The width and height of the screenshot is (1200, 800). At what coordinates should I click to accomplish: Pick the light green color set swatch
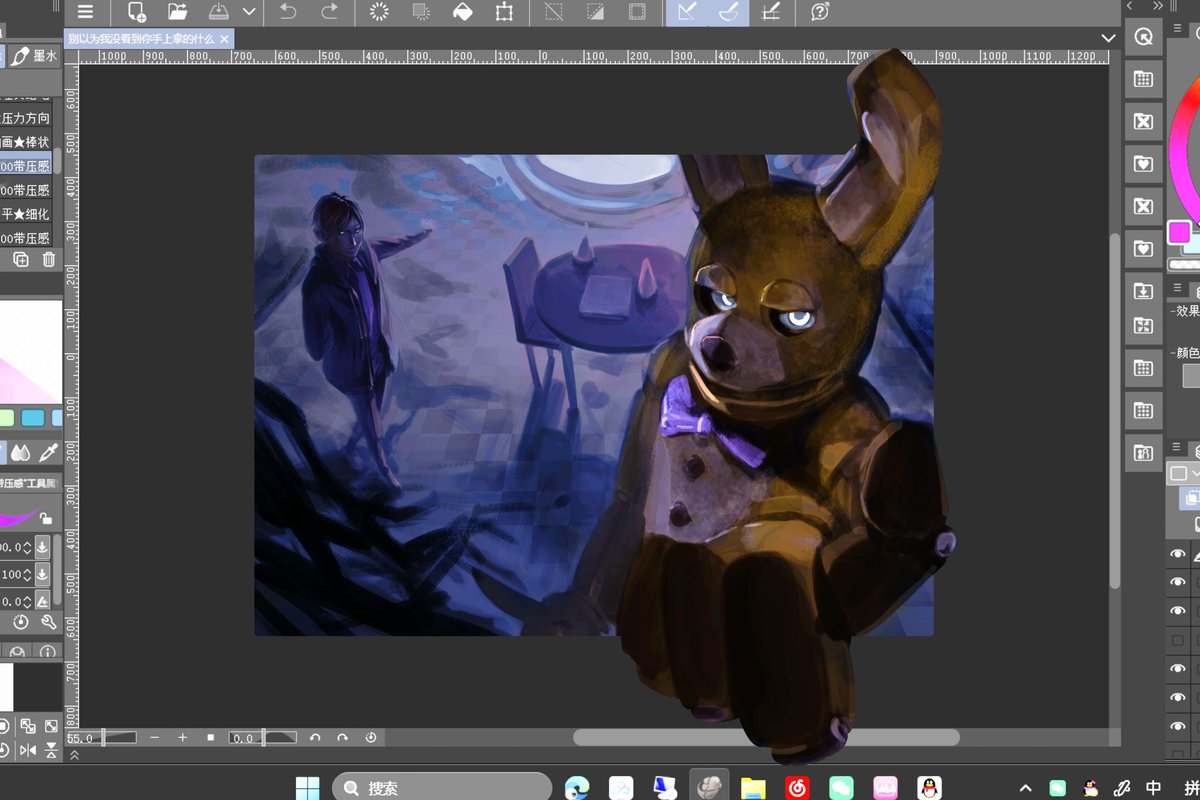click(7, 418)
